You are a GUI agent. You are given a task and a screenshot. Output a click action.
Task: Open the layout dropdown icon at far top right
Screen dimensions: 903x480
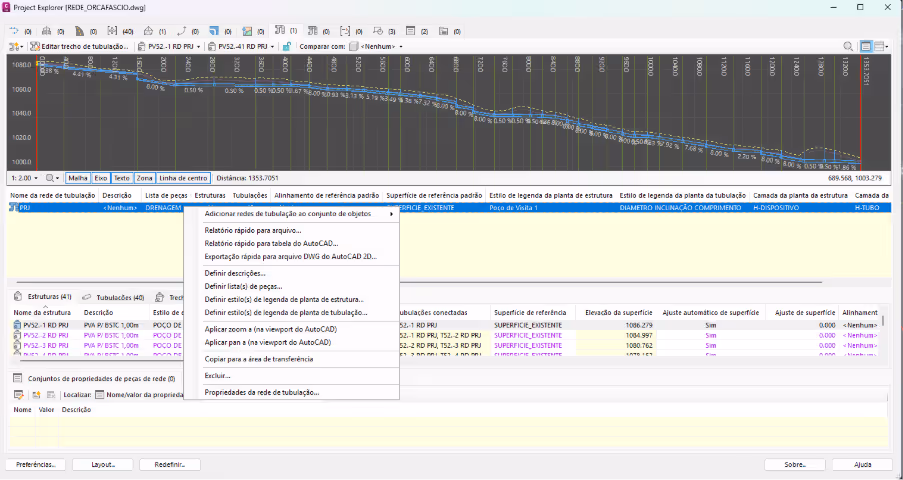coord(881,47)
